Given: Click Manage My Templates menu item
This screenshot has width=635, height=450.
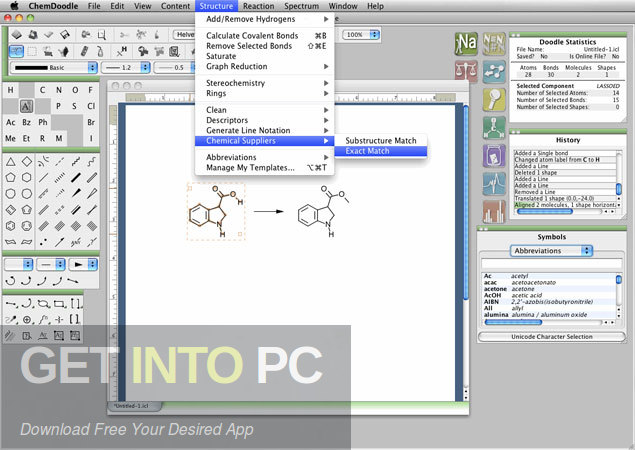Looking at the screenshot, I should [x=264, y=168].
